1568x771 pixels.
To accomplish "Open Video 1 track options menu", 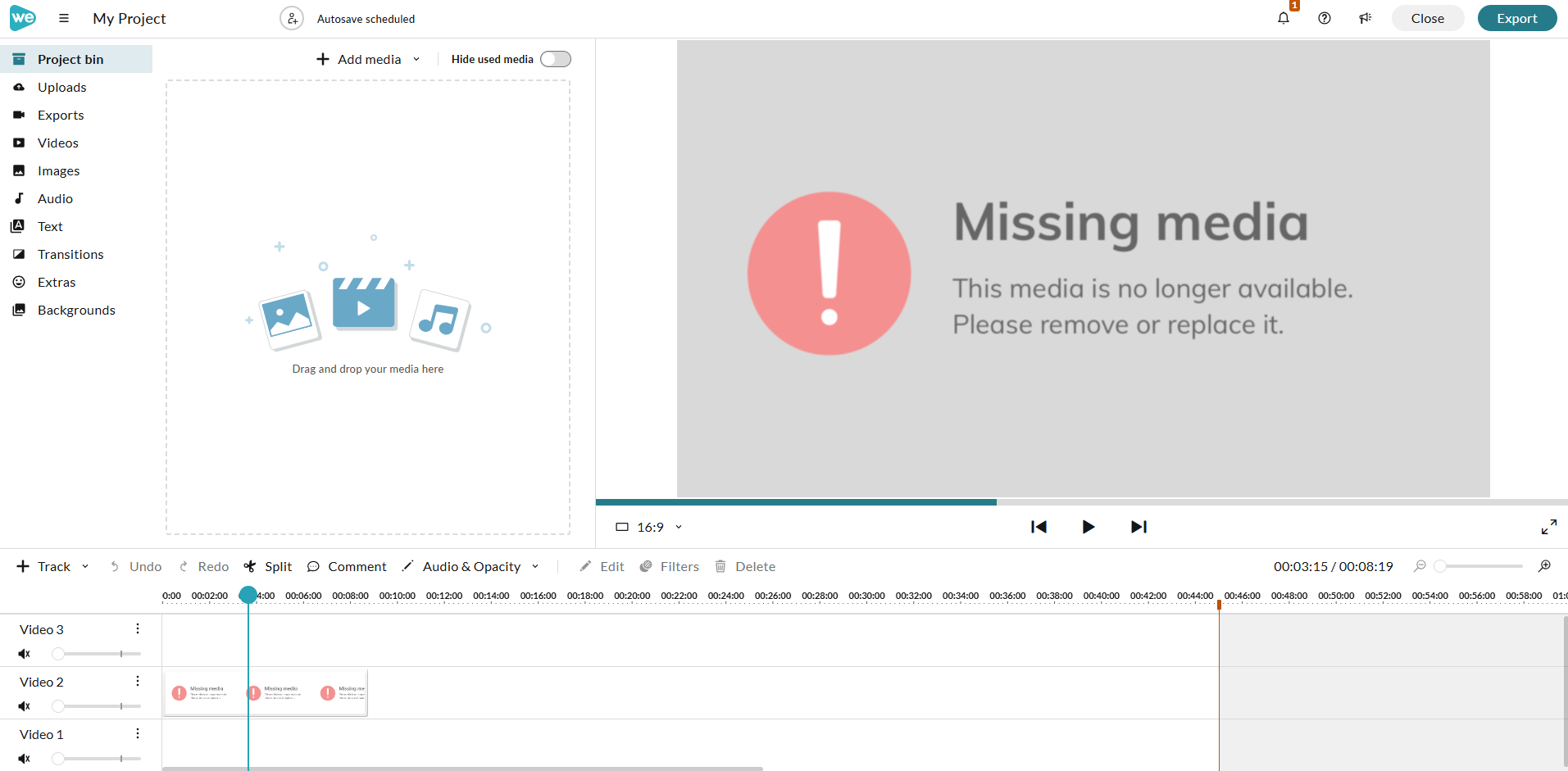I will (138, 733).
